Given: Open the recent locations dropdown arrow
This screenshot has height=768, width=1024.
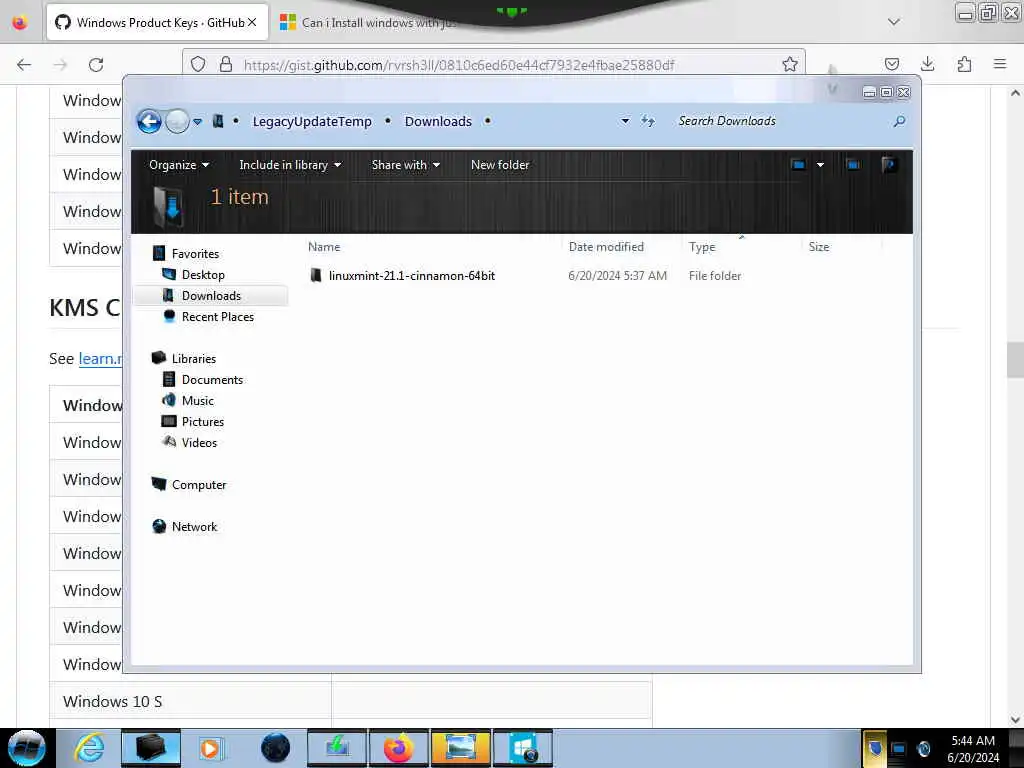Looking at the screenshot, I should click(x=197, y=121).
